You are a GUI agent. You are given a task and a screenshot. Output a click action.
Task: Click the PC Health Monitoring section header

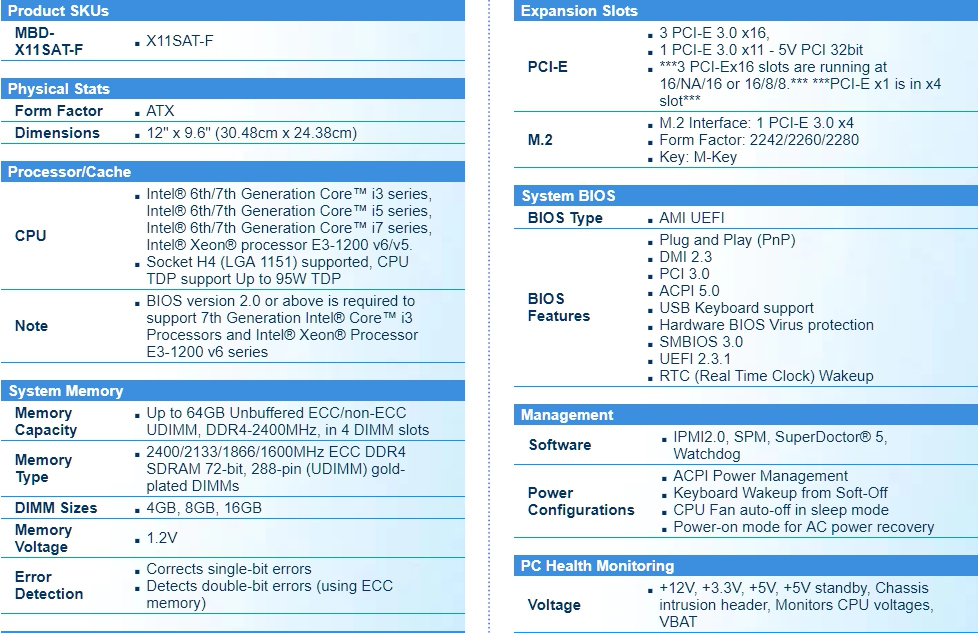pos(597,566)
